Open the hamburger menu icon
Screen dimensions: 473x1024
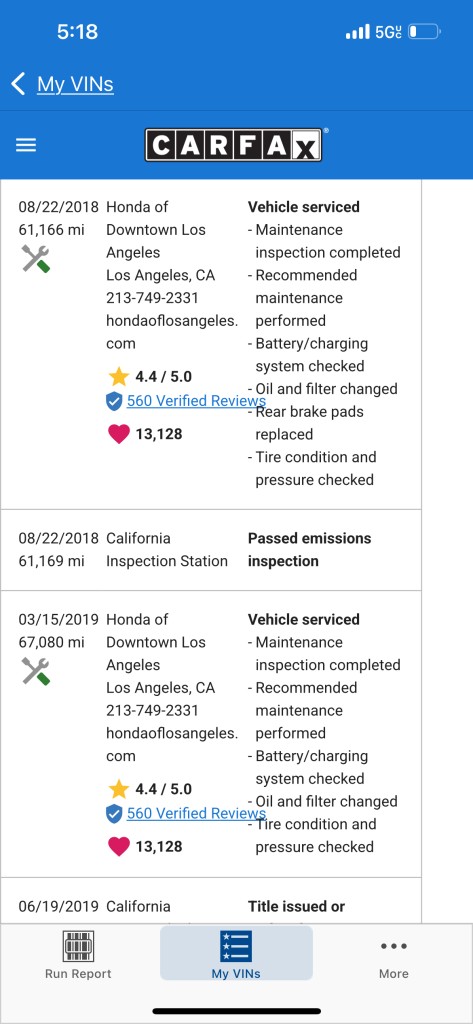coord(26,145)
